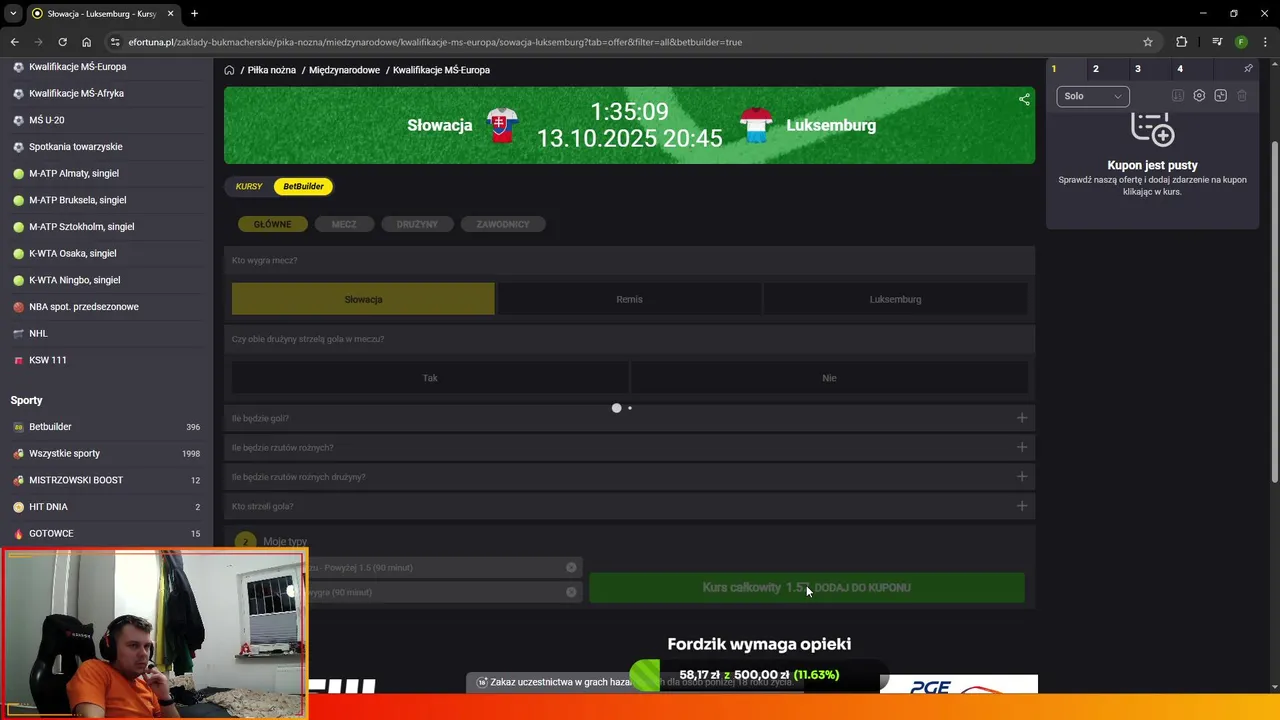Select the ZAWODNICY filter tab
The width and height of the screenshot is (1280, 720).
click(x=503, y=224)
